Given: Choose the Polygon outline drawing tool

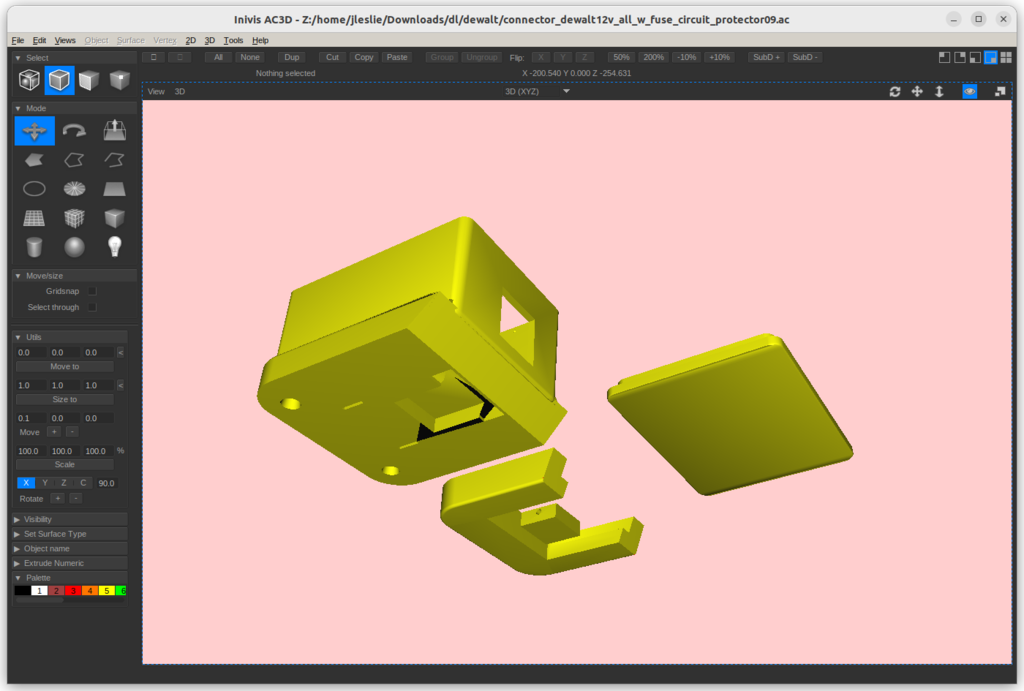Looking at the screenshot, I should [x=74, y=160].
